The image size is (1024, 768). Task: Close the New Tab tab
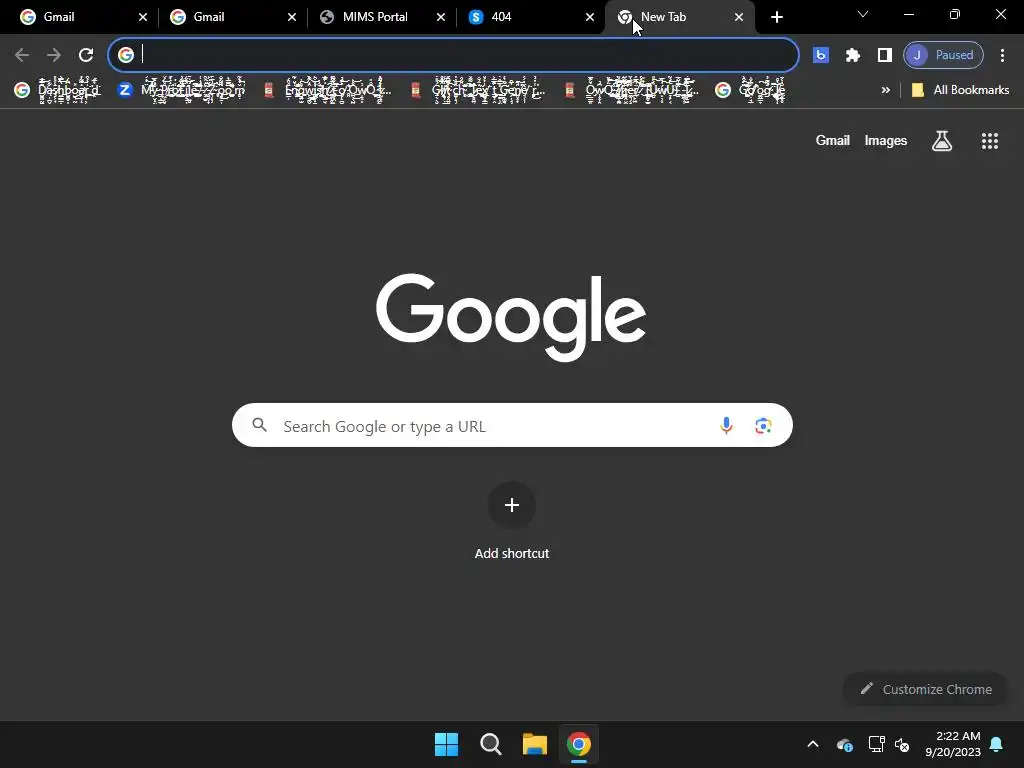[739, 17]
